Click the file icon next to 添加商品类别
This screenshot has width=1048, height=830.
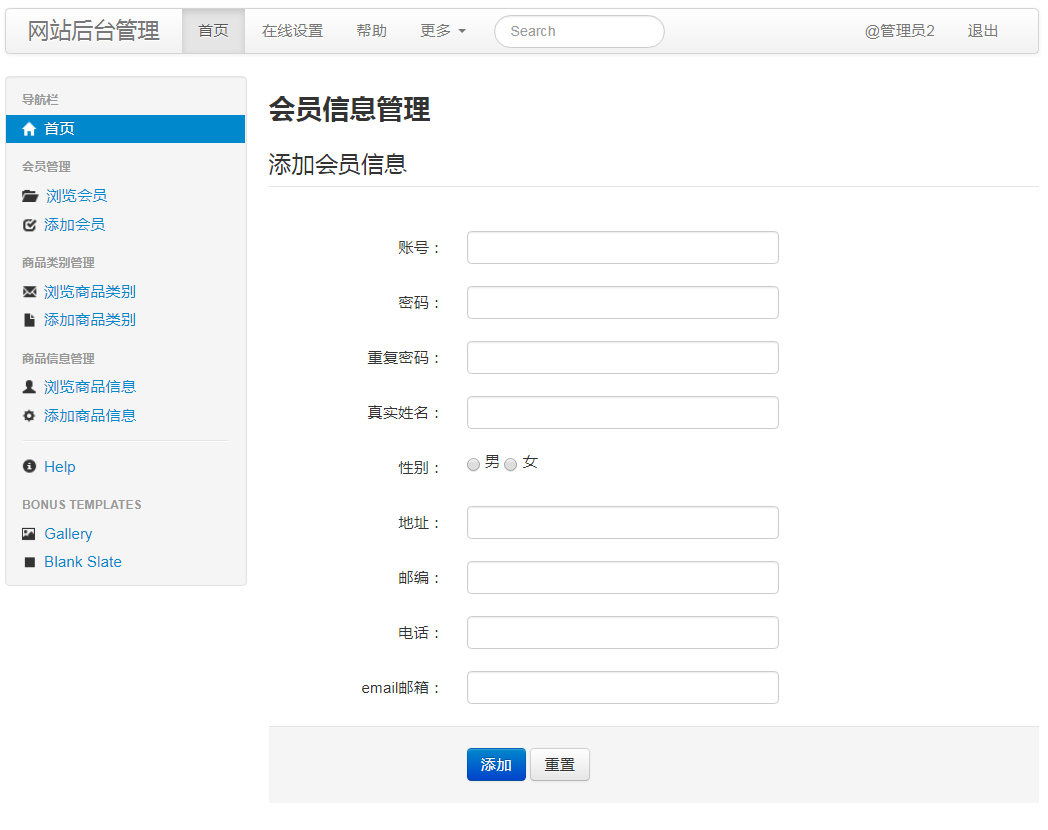click(x=29, y=320)
